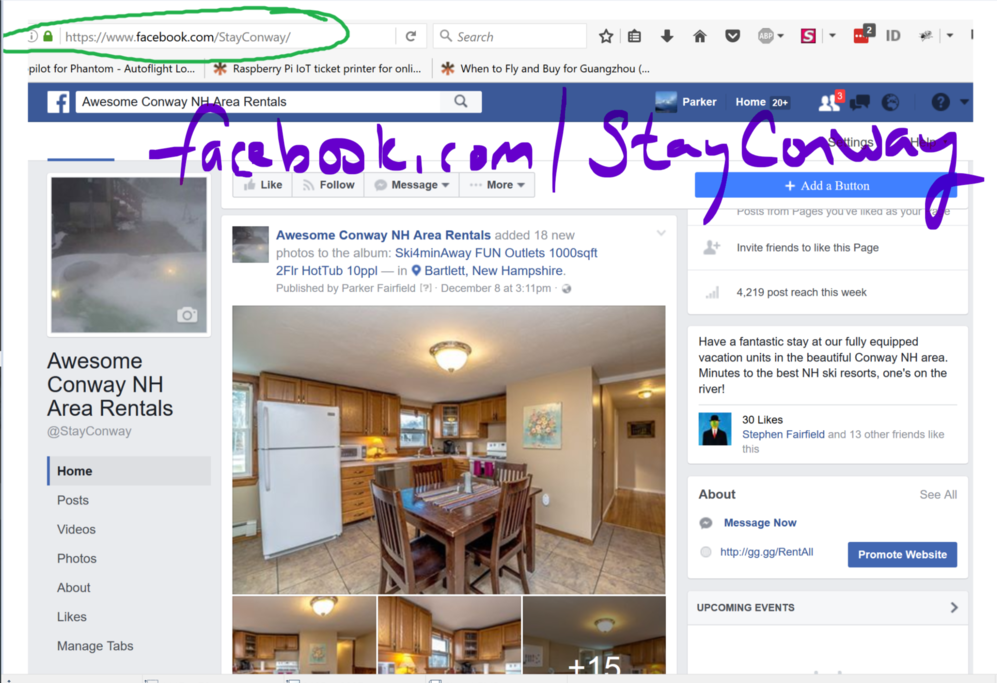Open friend requests icon with 3 notifications
Screen dimensions: 997x683
[x=830, y=102]
